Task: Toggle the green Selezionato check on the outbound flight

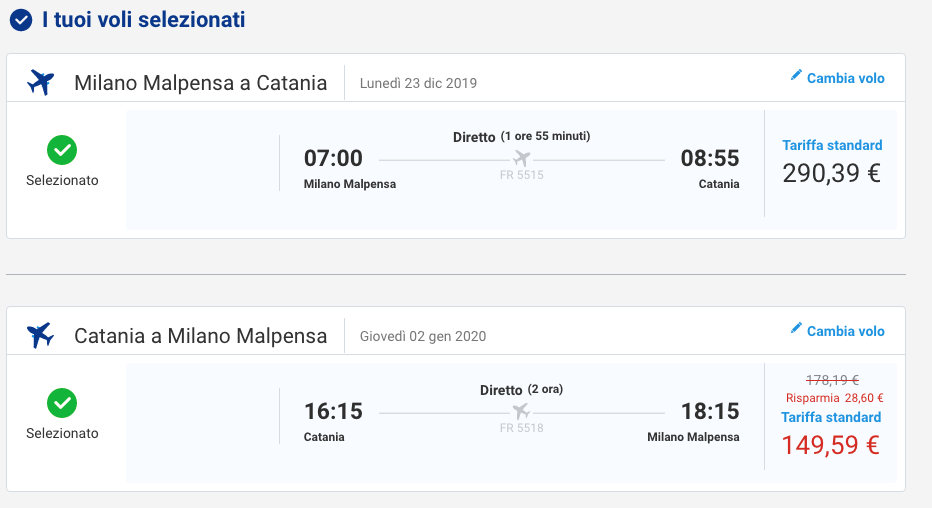Action: coord(62,150)
